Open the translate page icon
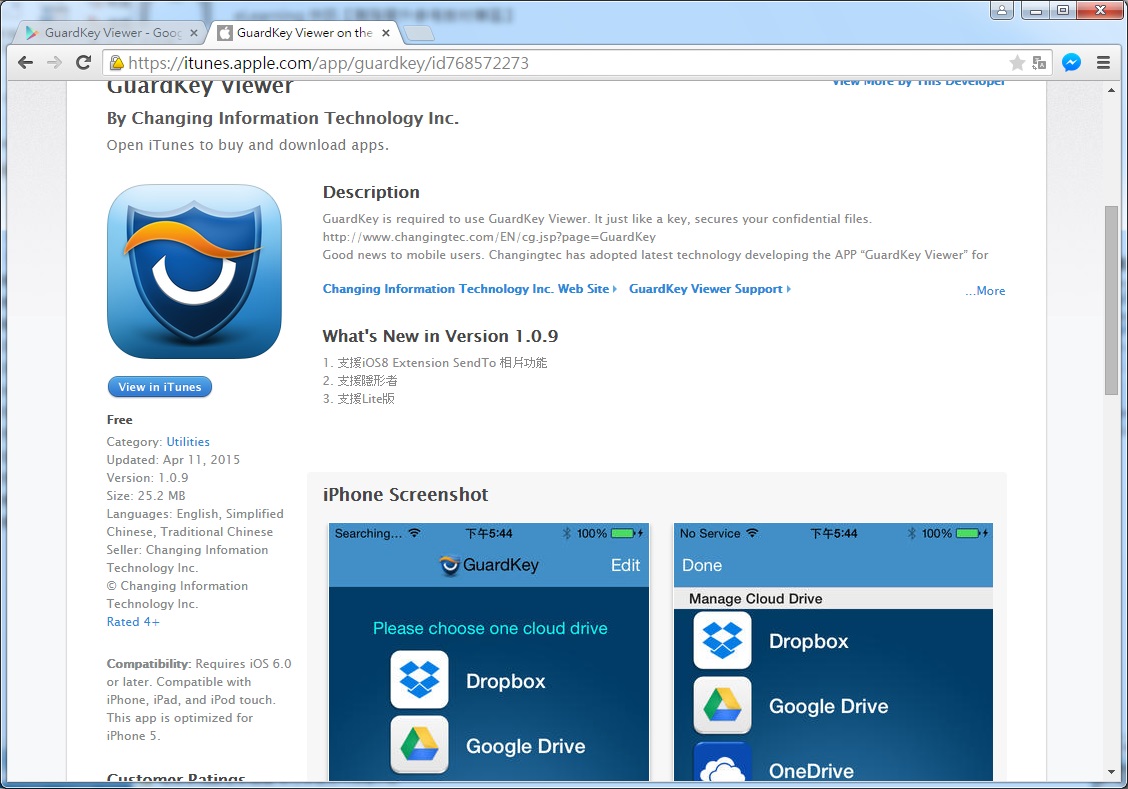The image size is (1128, 789). [1039, 63]
